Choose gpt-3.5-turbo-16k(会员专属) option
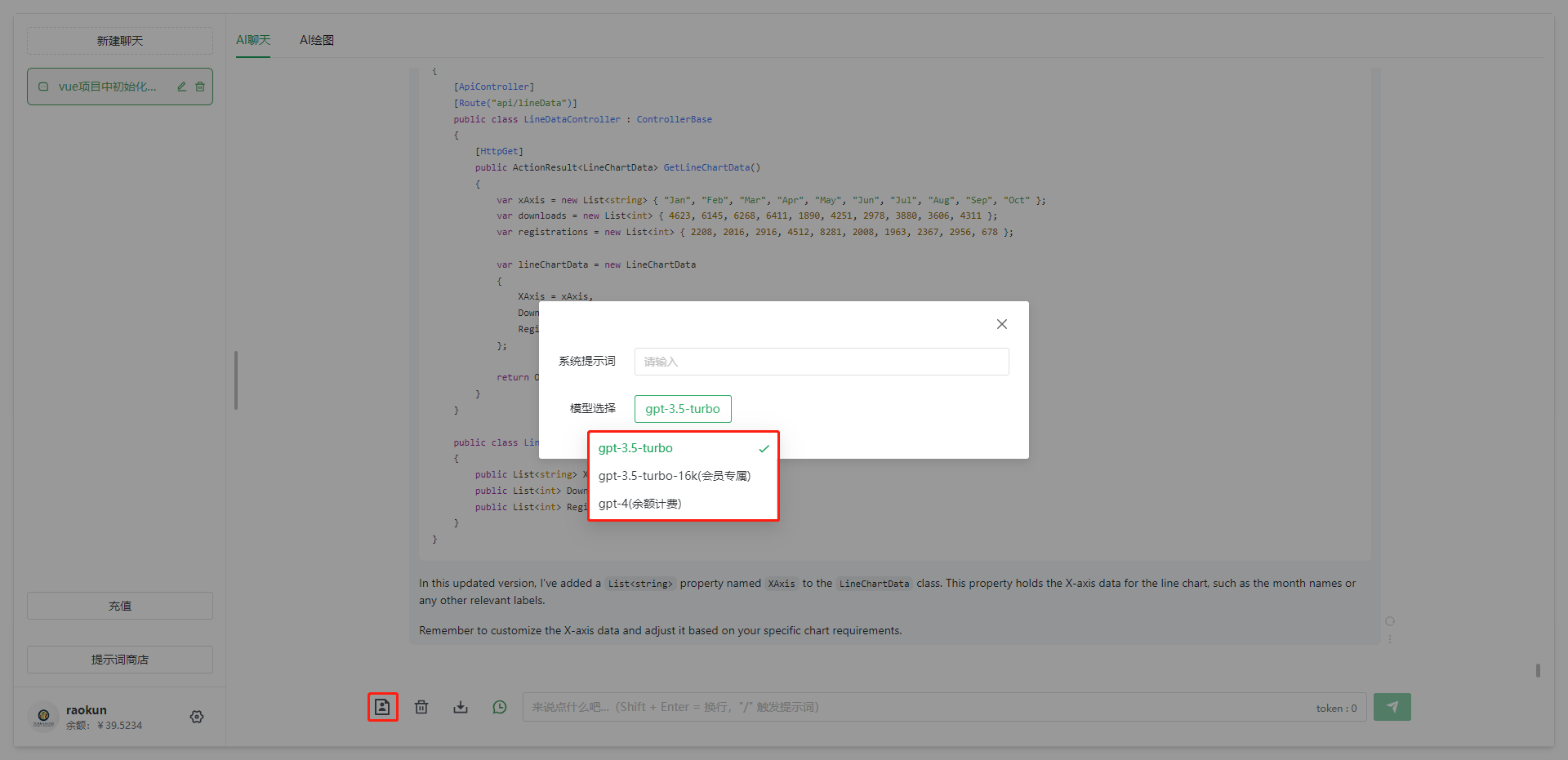Image resolution: width=1568 pixels, height=760 pixels. (674, 476)
